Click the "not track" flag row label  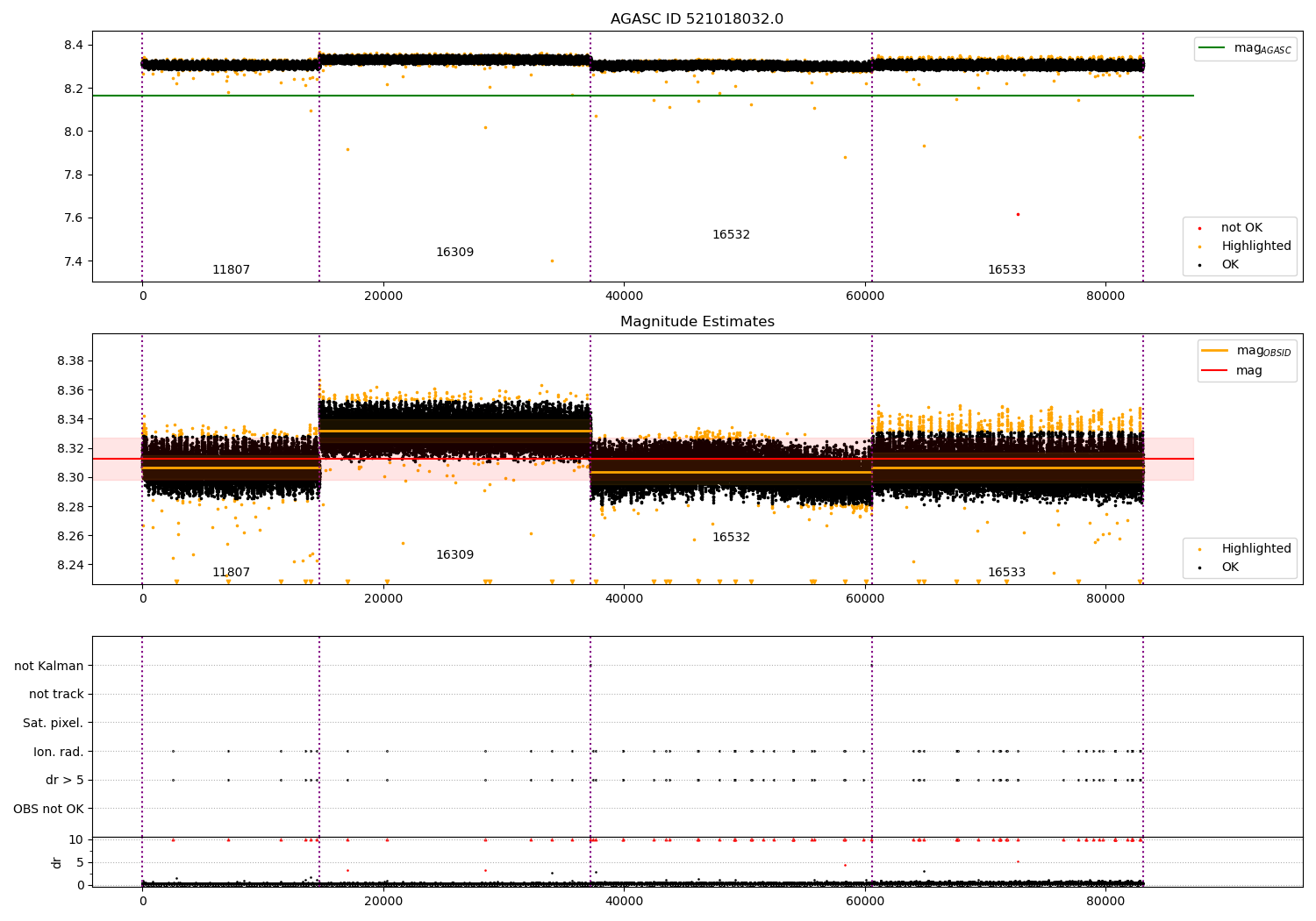56,695
